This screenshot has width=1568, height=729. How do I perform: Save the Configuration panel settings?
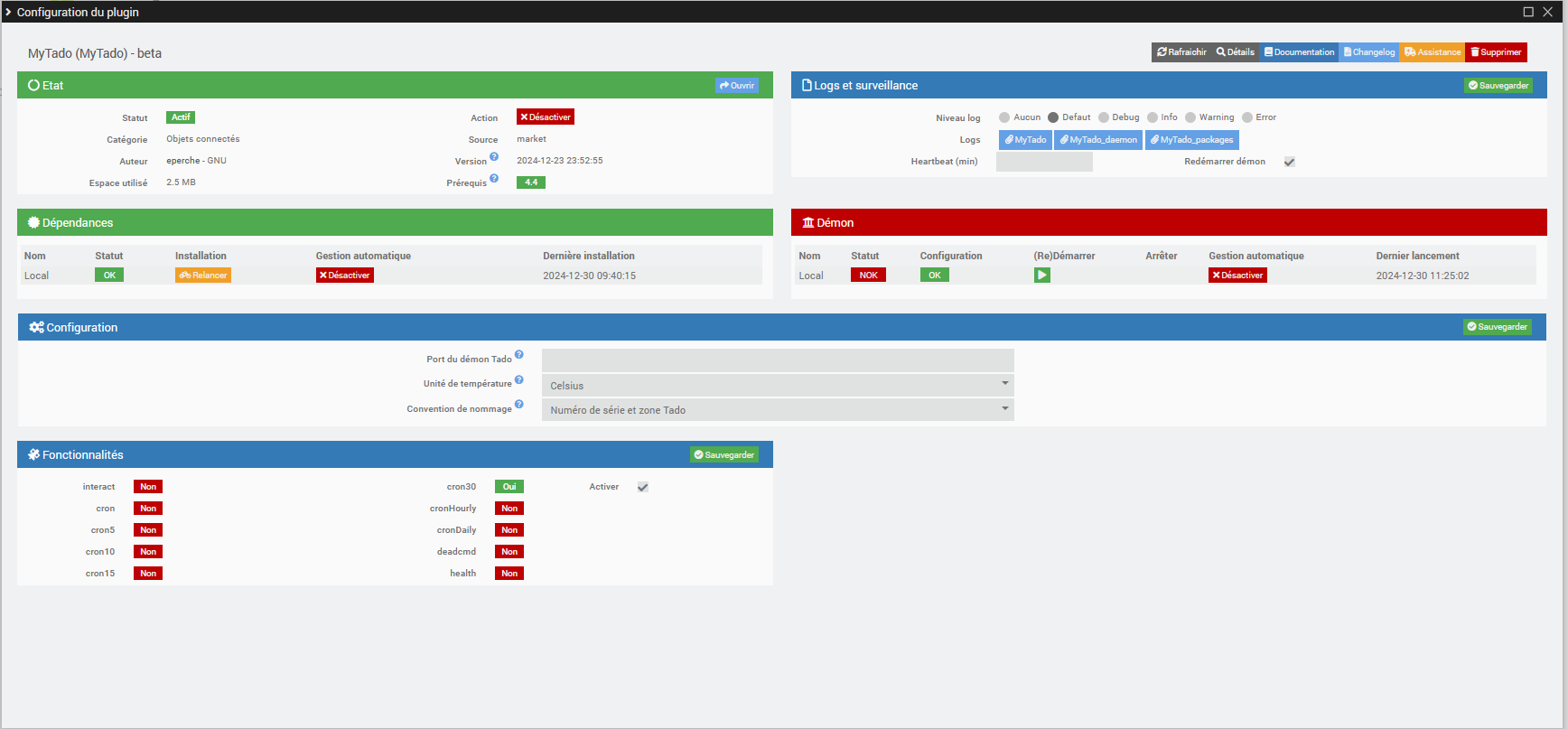1498,327
